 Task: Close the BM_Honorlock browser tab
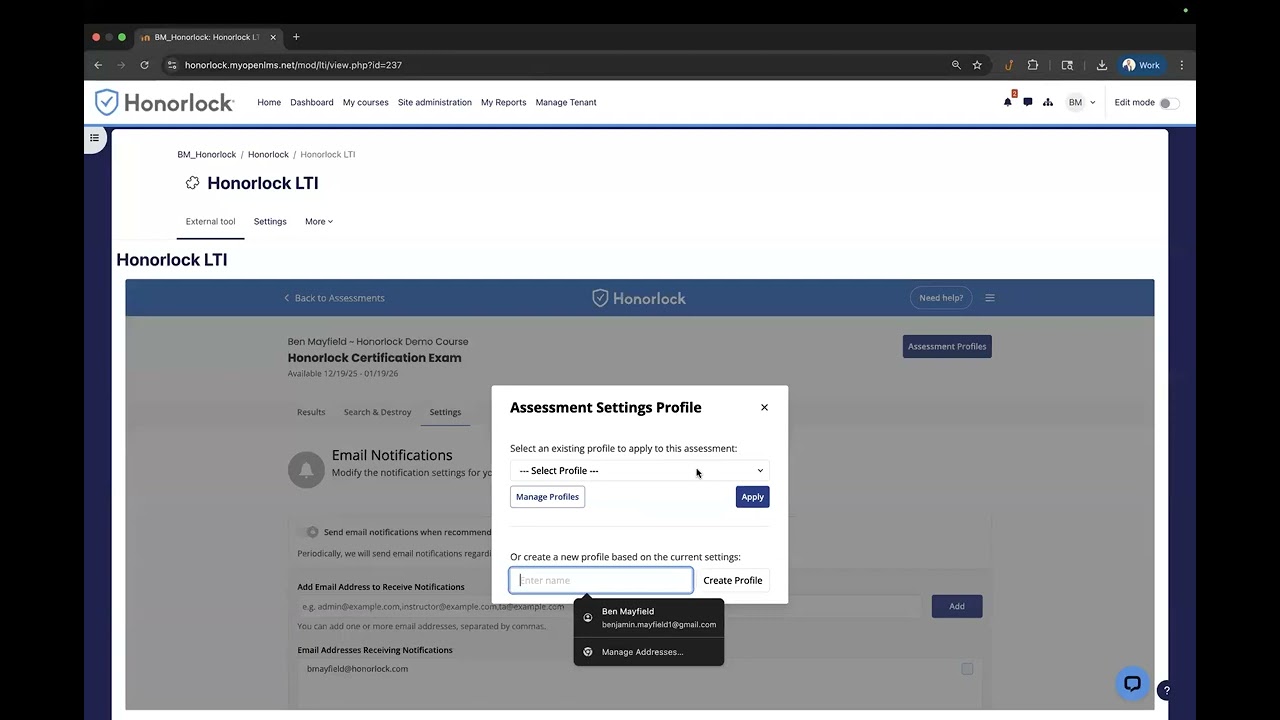tap(273, 37)
